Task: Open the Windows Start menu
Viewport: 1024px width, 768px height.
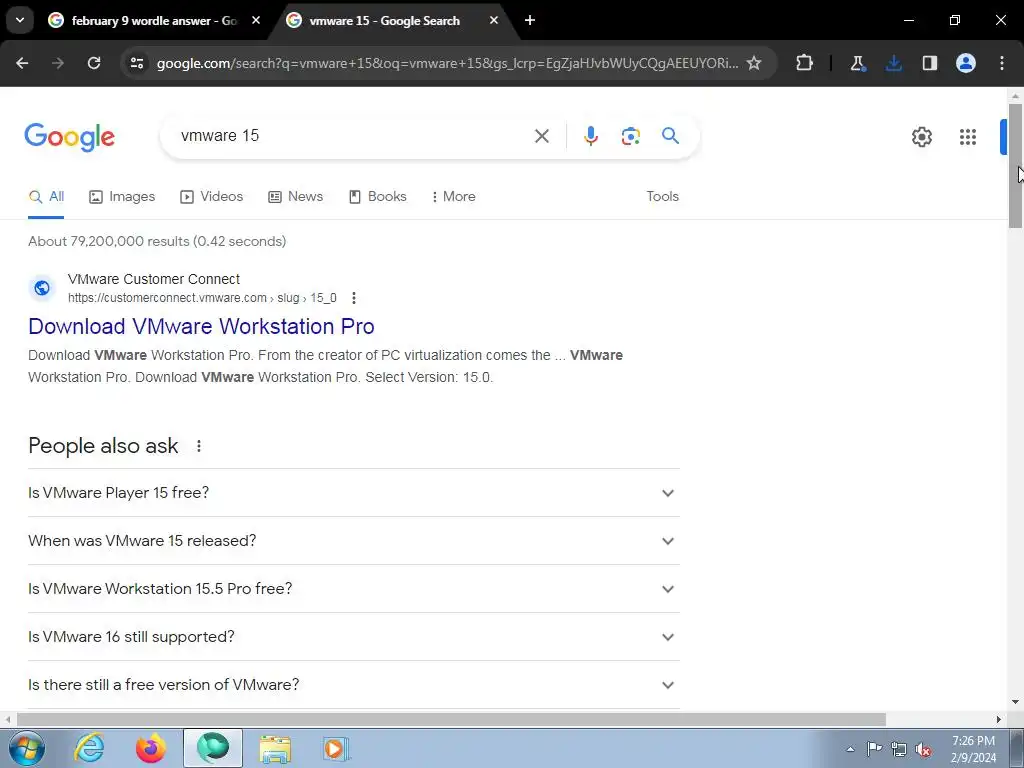Action: (25, 748)
